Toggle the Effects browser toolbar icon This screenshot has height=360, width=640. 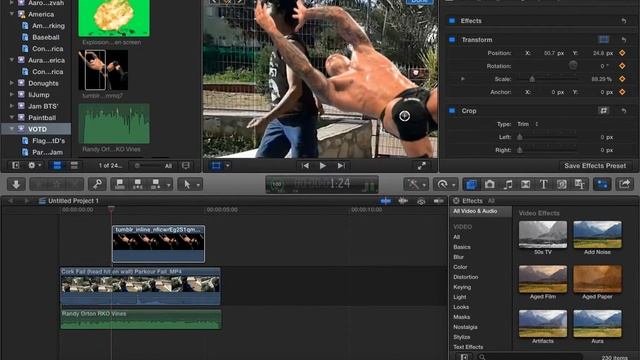pos(471,184)
